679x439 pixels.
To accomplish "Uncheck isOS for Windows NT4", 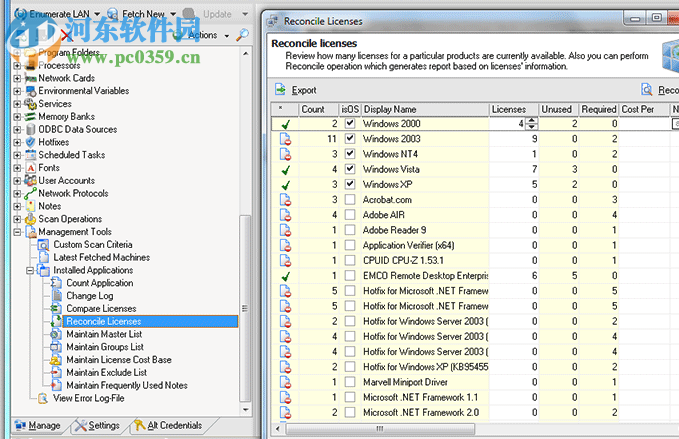I will coord(350,154).
